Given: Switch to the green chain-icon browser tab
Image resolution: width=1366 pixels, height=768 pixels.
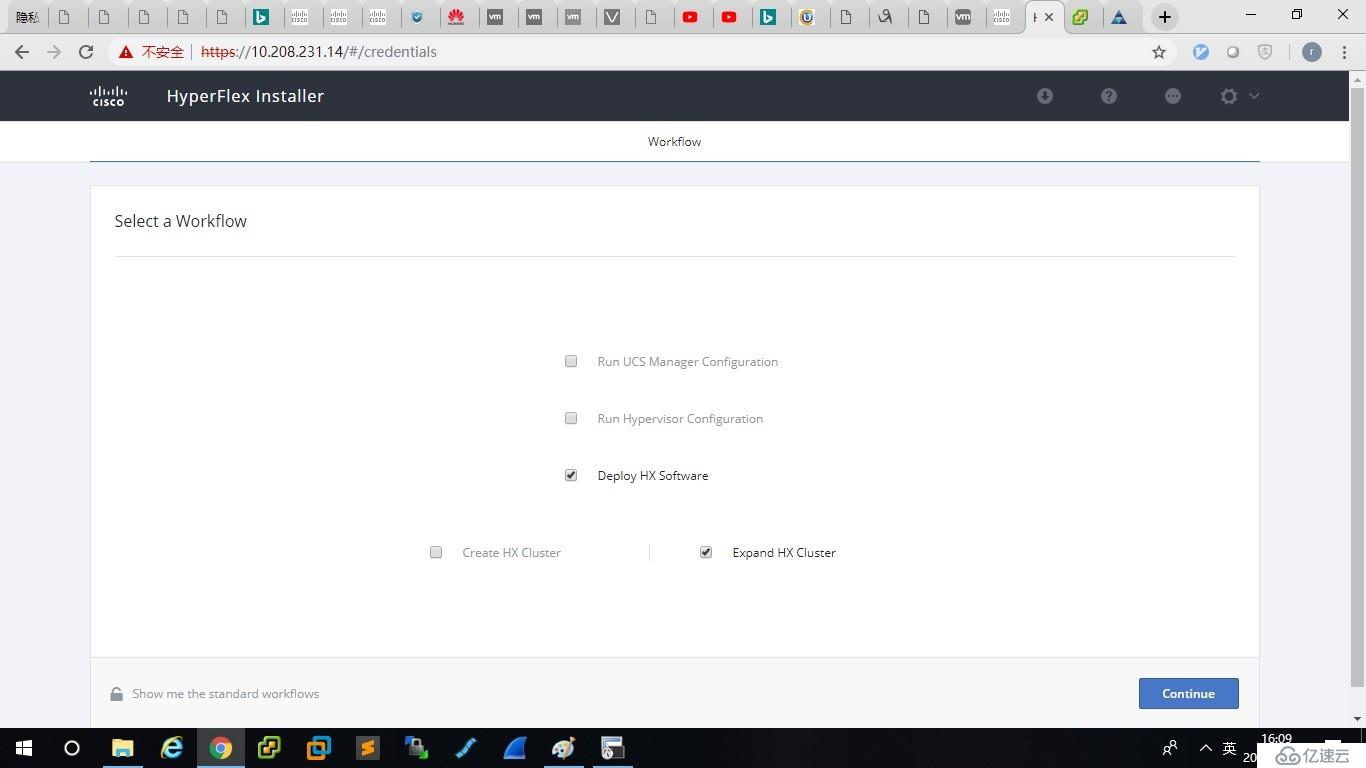Looking at the screenshot, I should (1080, 17).
